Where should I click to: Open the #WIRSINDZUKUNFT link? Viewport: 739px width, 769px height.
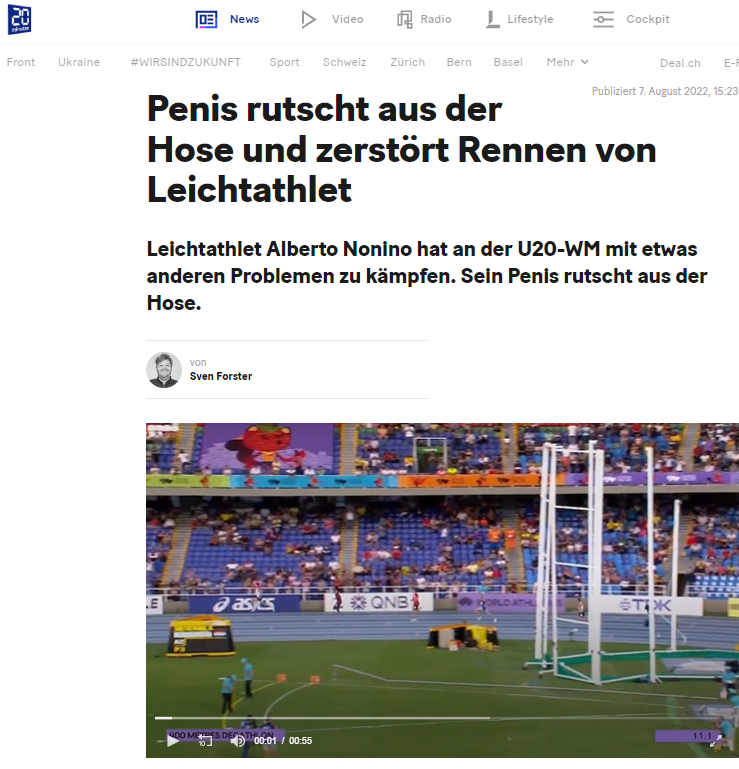pos(186,62)
